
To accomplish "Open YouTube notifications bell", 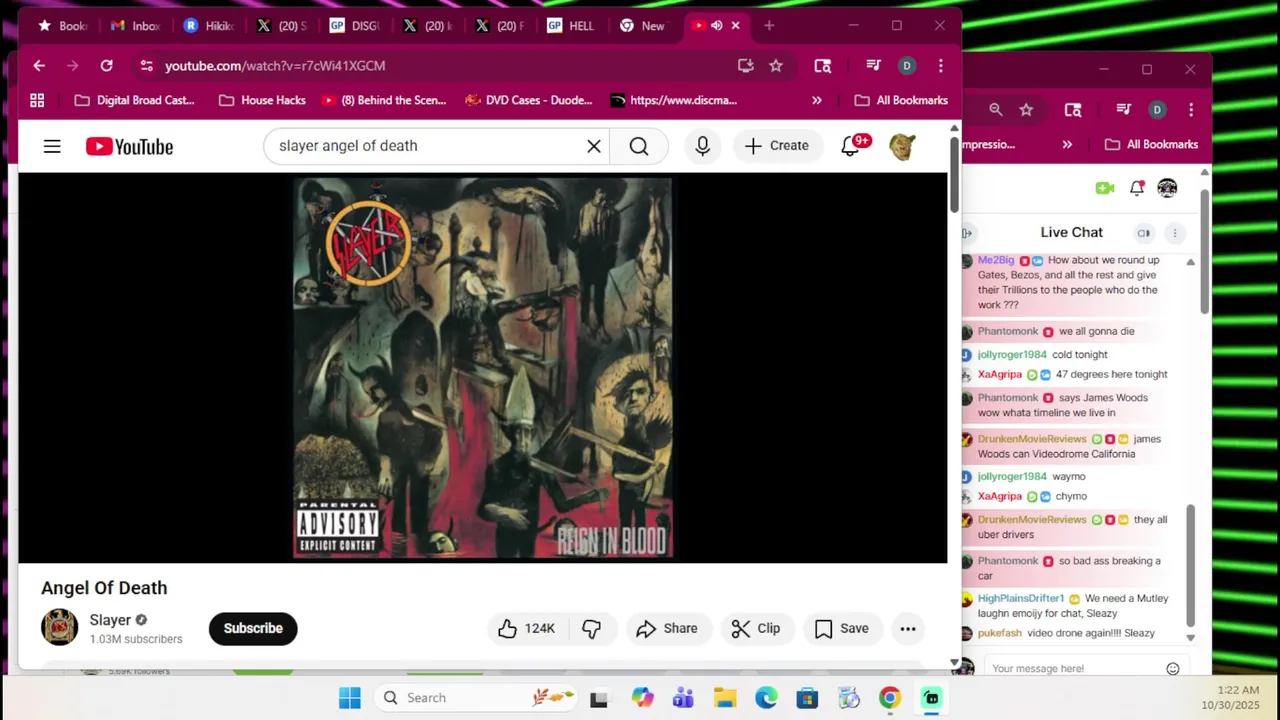I will tap(850, 146).
